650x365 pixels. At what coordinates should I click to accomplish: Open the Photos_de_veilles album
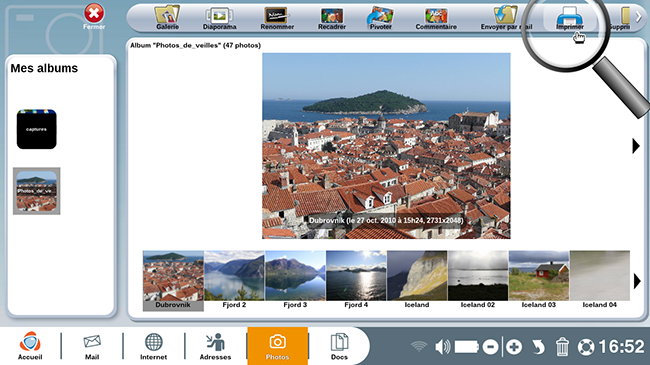36,191
